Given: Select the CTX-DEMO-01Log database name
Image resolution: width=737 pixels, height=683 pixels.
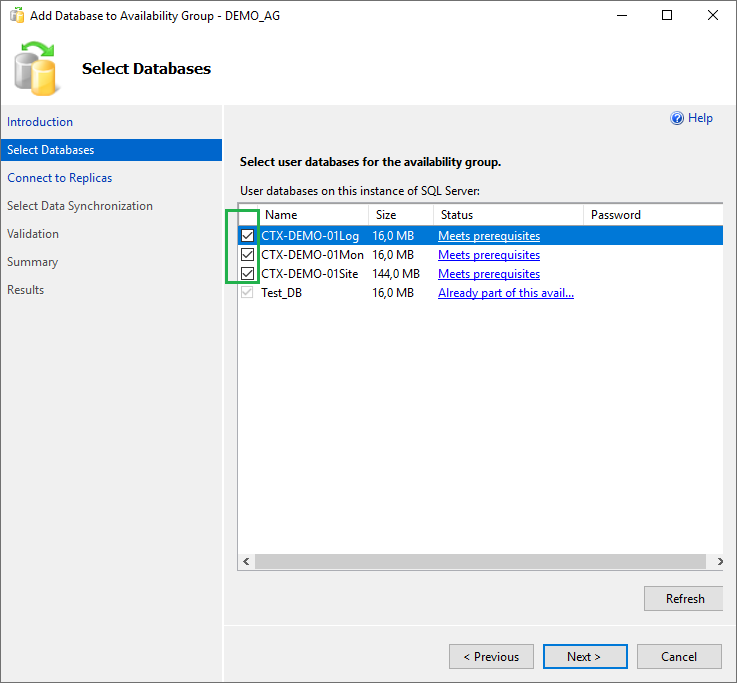Looking at the screenshot, I should click(x=310, y=236).
